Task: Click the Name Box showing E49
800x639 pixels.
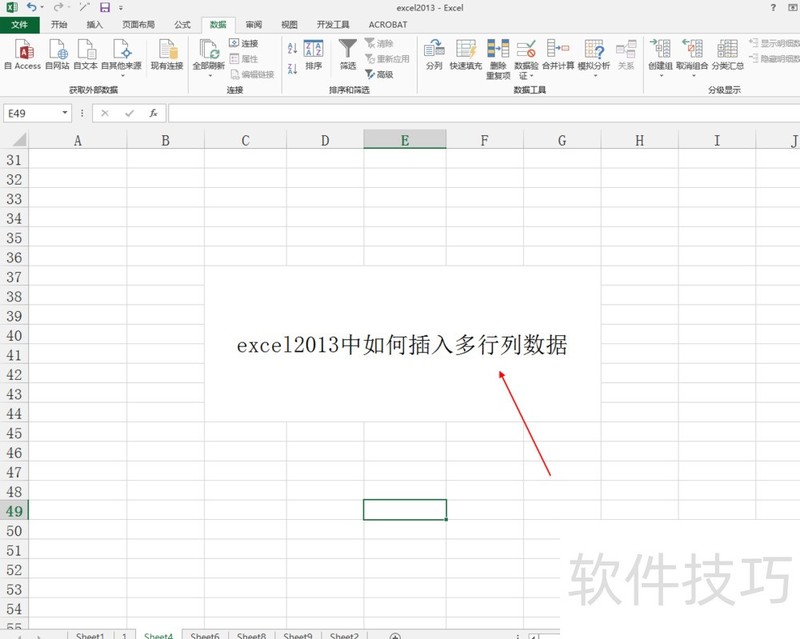Action: coord(32,113)
